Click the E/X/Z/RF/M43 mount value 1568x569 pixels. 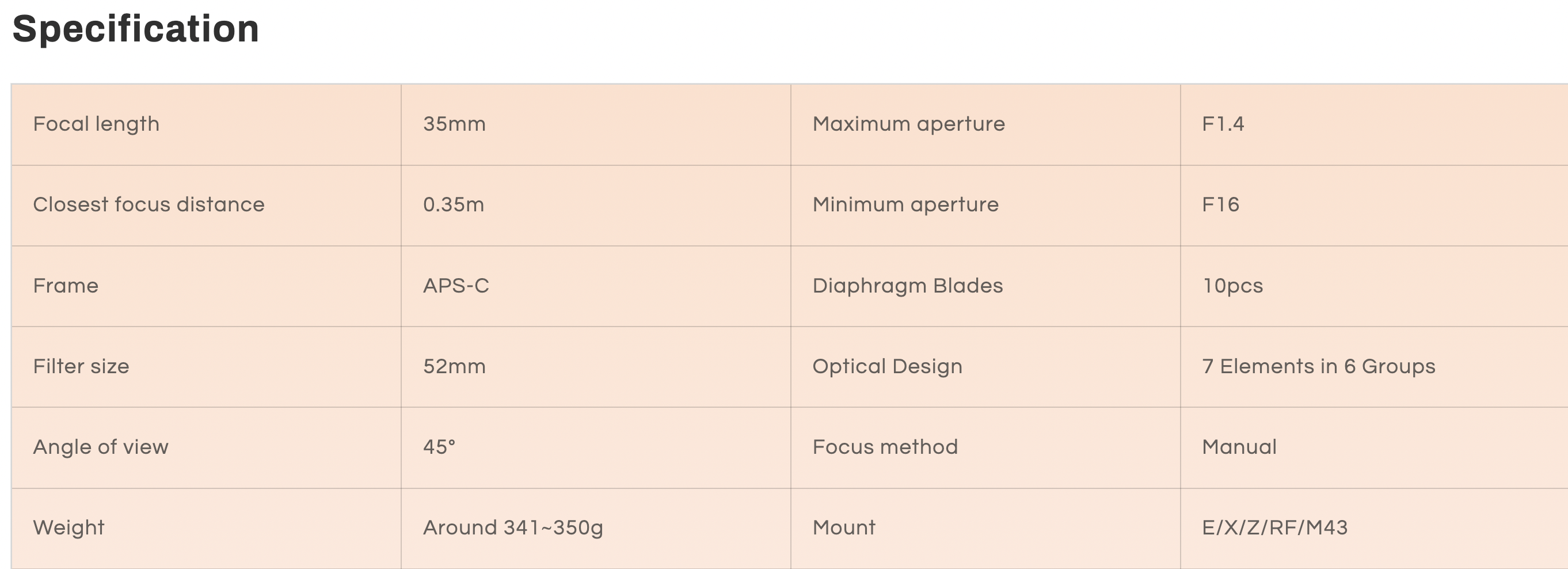(x=1274, y=528)
